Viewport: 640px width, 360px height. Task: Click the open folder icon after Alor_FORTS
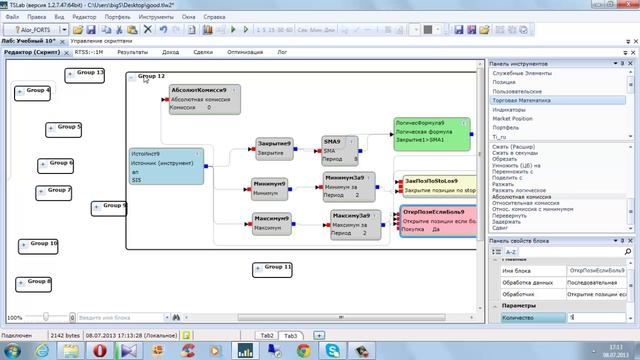(x=78, y=30)
